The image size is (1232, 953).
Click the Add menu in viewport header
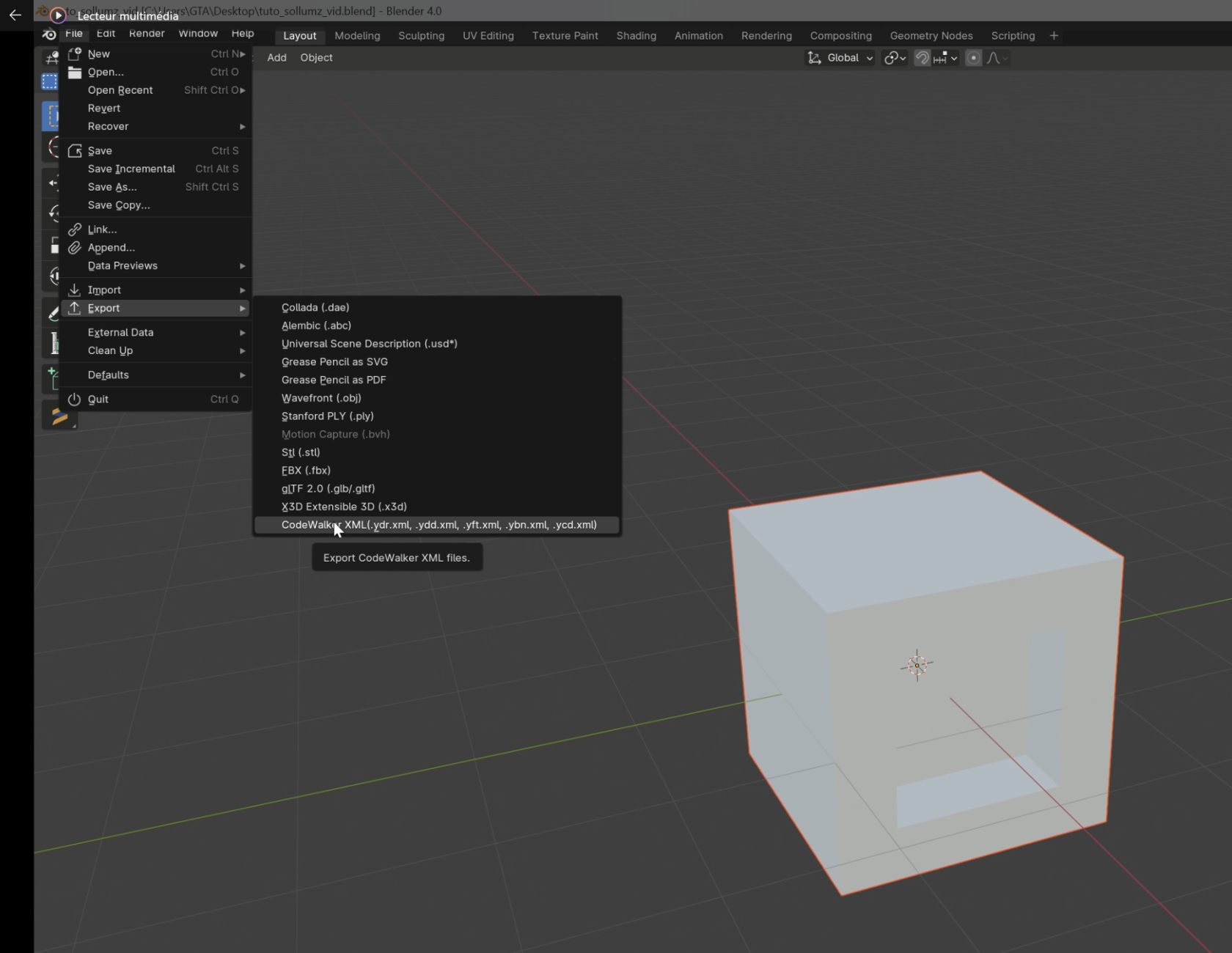point(276,58)
